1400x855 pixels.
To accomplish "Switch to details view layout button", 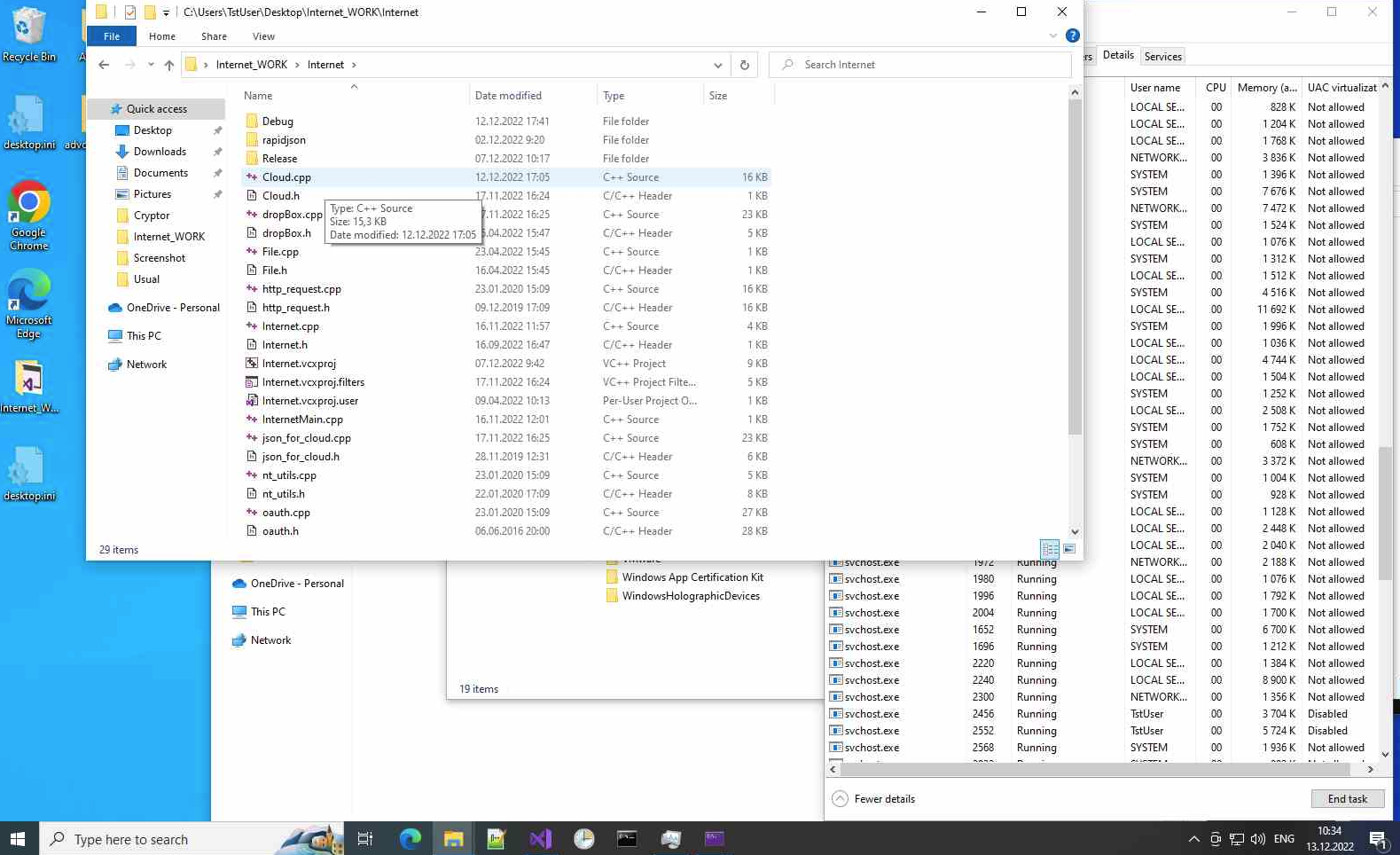I will (x=1050, y=549).
